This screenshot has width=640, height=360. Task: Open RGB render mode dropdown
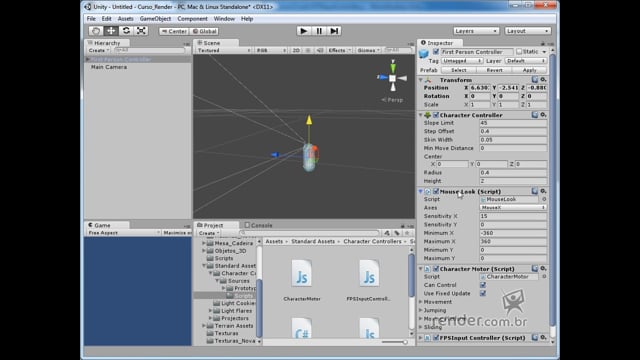coord(271,50)
